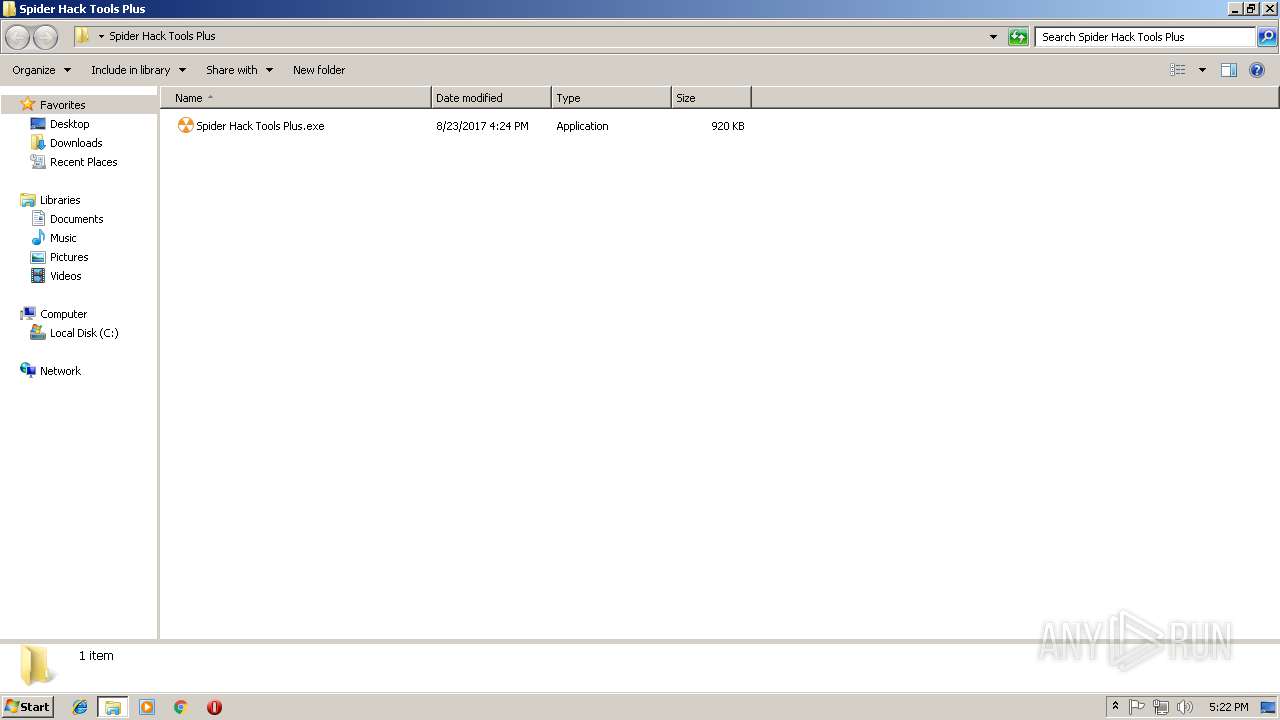
Task: Click the Local Disk (C:) drive icon
Action: point(38,333)
